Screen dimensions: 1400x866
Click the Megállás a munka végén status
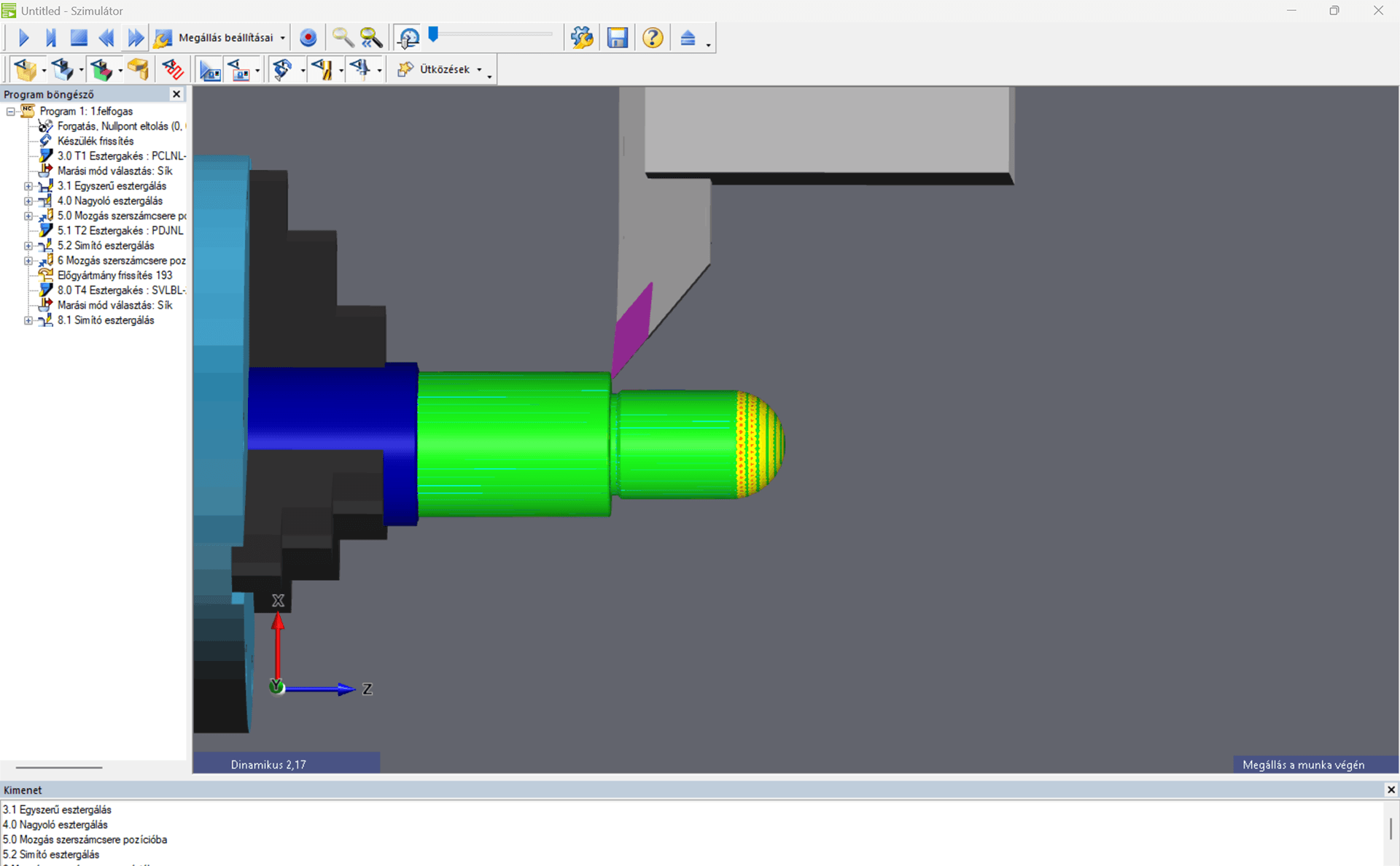pyautogui.click(x=1302, y=765)
